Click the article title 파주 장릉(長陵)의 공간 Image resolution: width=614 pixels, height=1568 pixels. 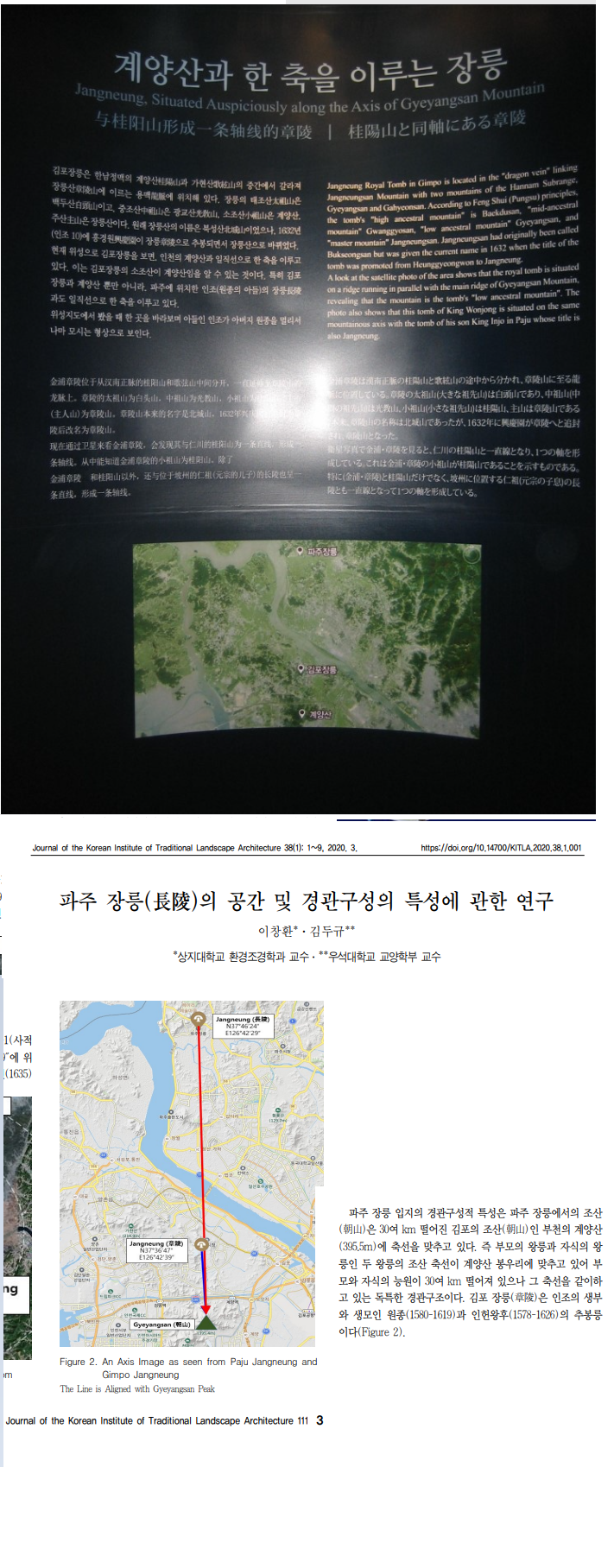click(x=306, y=901)
